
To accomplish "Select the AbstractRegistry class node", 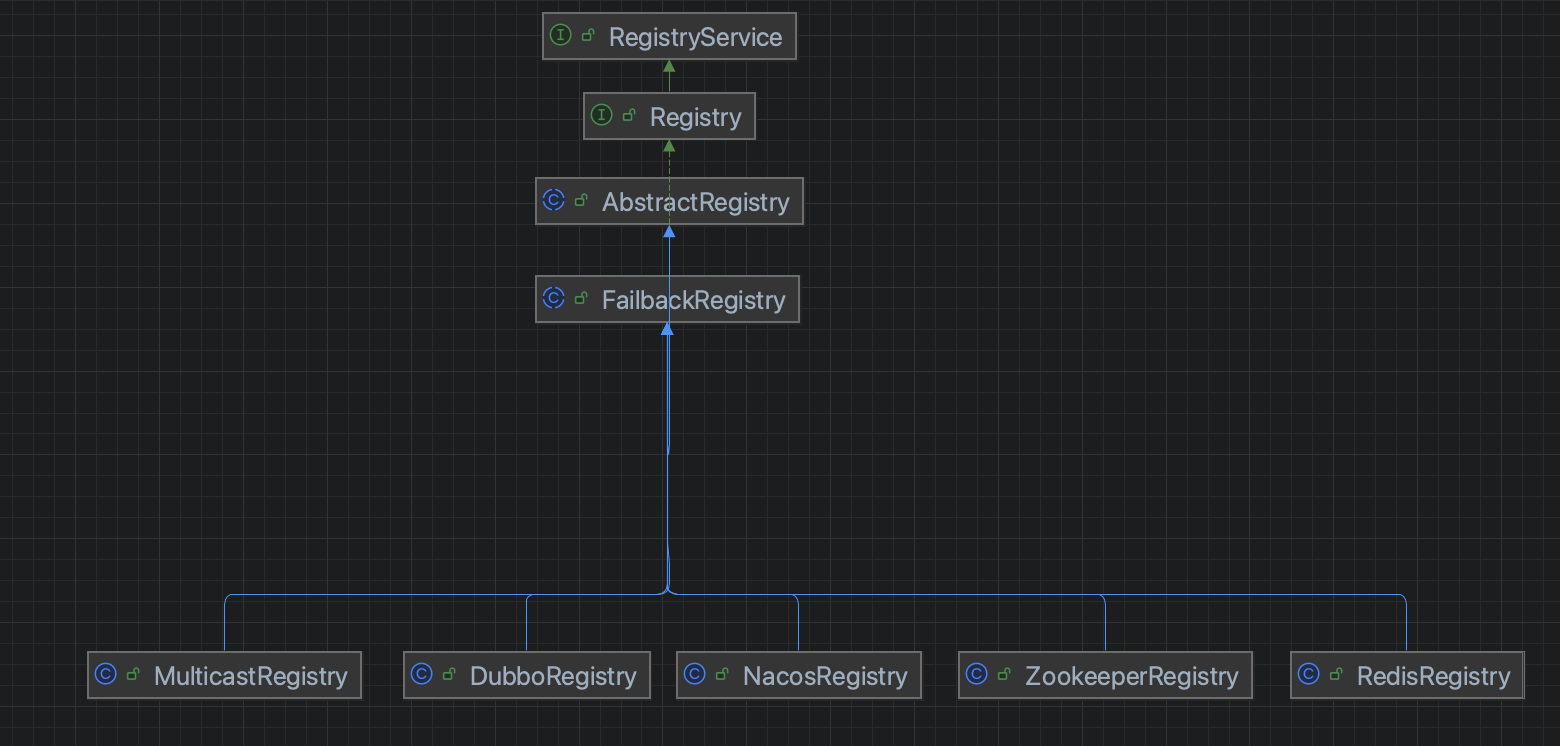I will (x=669, y=201).
